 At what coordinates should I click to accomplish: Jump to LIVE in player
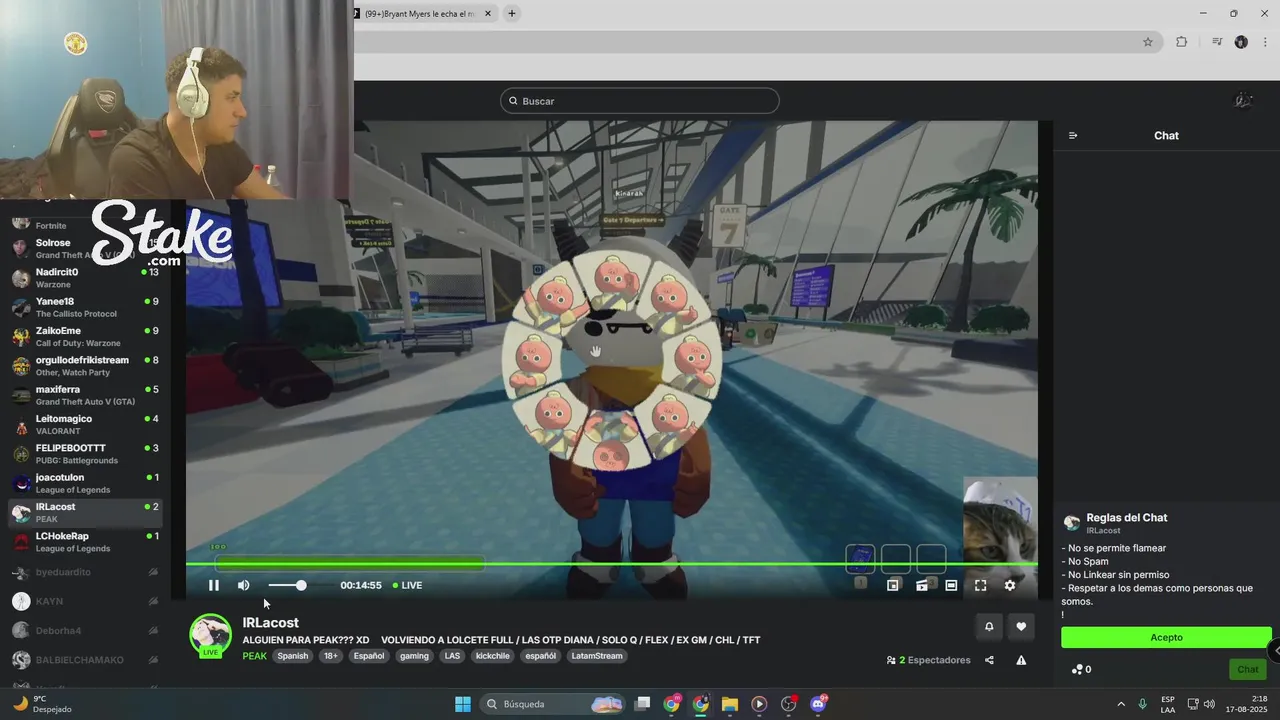407,585
